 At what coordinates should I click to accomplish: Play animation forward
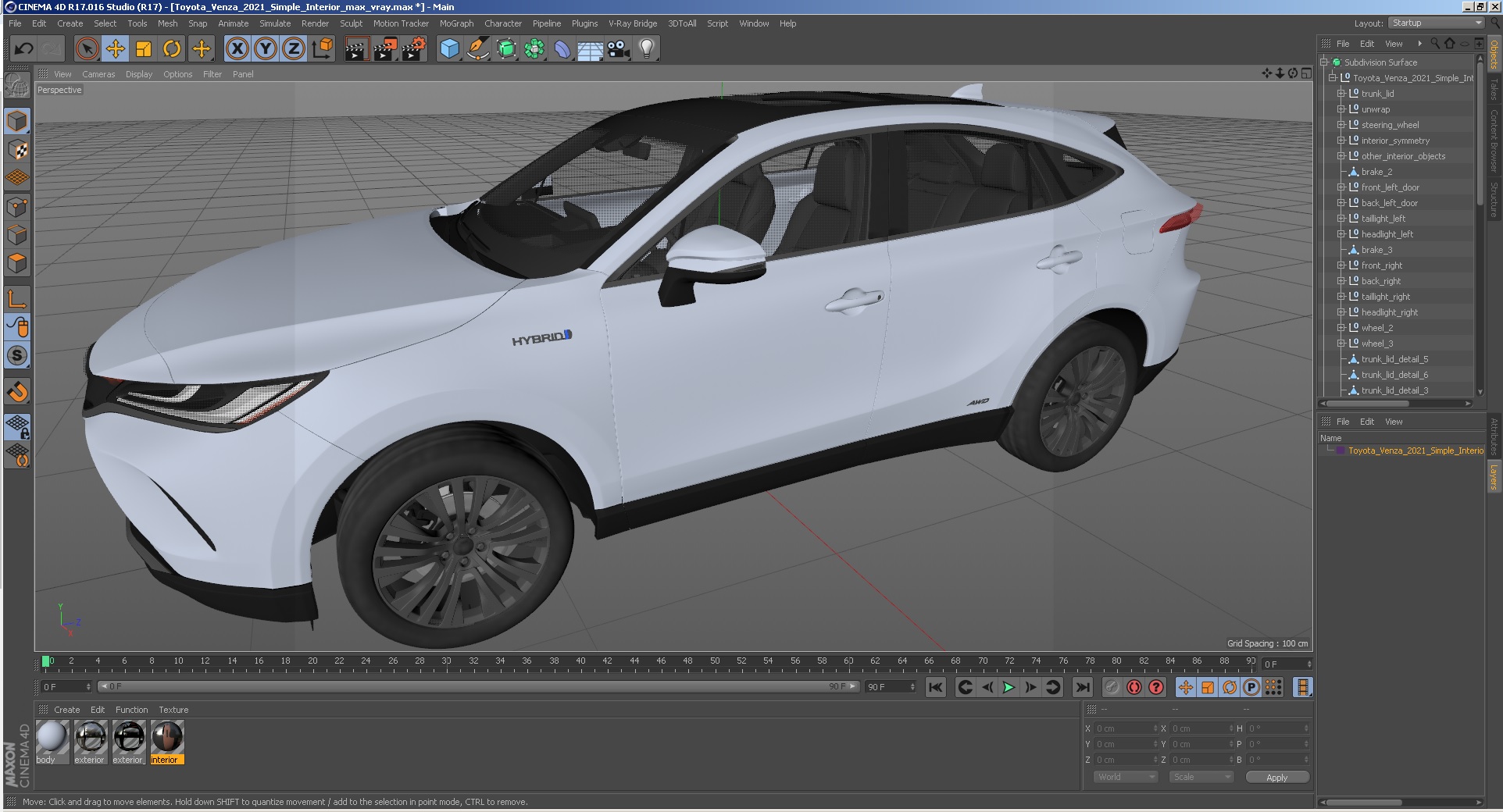click(1009, 687)
